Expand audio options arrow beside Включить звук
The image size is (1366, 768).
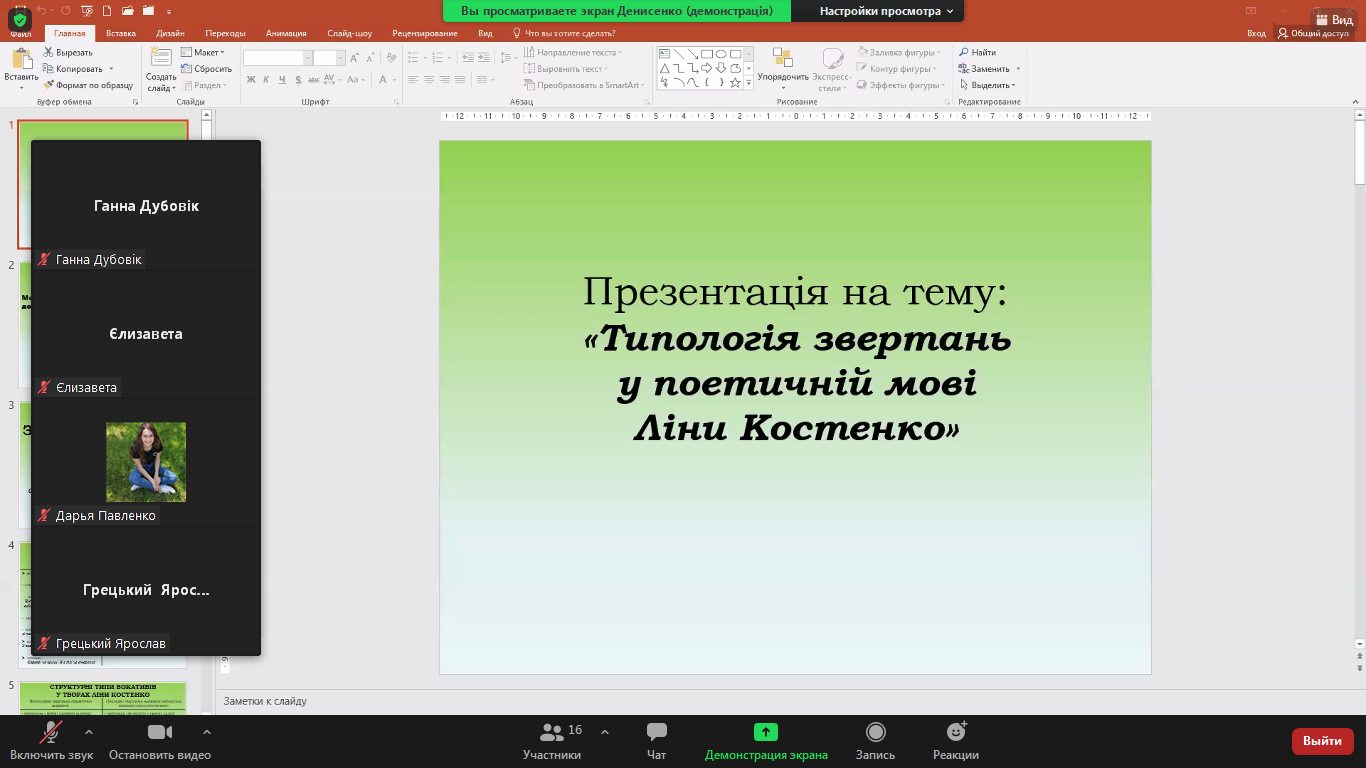pos(88,732)
